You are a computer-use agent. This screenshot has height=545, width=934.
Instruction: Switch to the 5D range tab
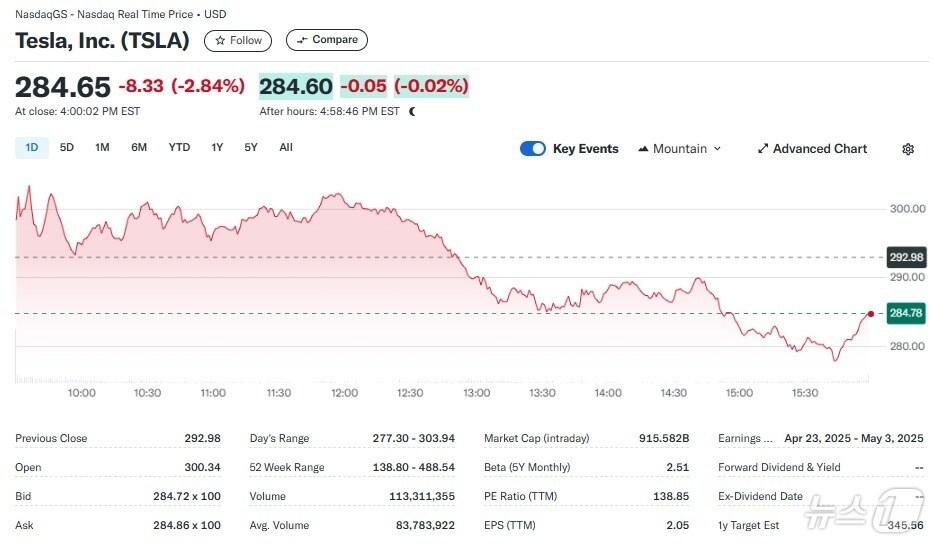pos(67,148)
